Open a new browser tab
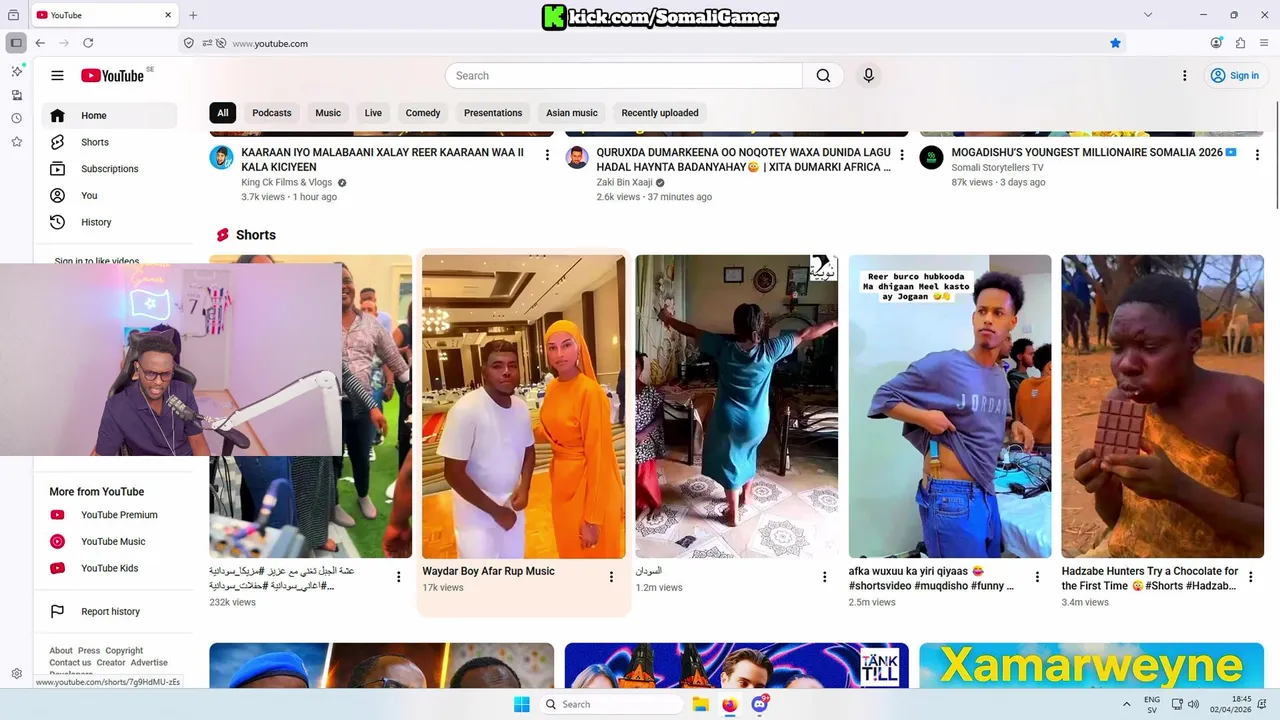1280x720 pixels. (193, 15)
